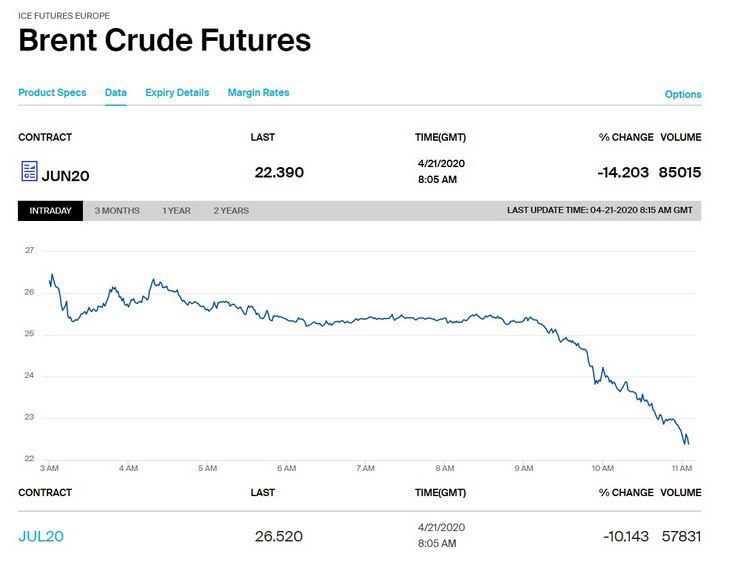741x573 pixels.
Task: Select the Data tab
Action: click(116, 93)
